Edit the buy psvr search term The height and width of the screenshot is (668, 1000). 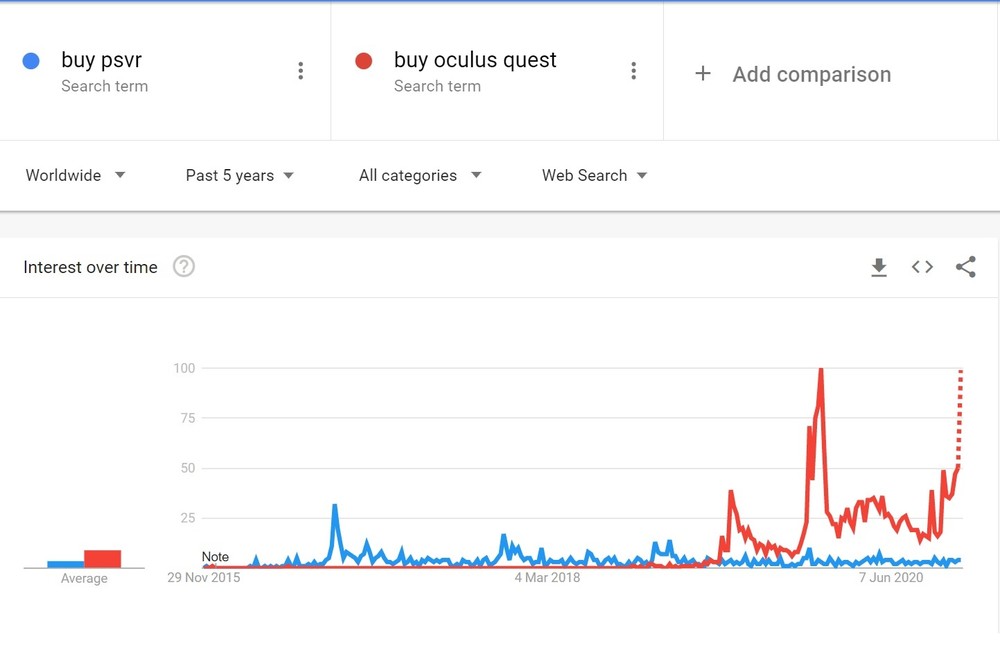click(x=101, y=60)
